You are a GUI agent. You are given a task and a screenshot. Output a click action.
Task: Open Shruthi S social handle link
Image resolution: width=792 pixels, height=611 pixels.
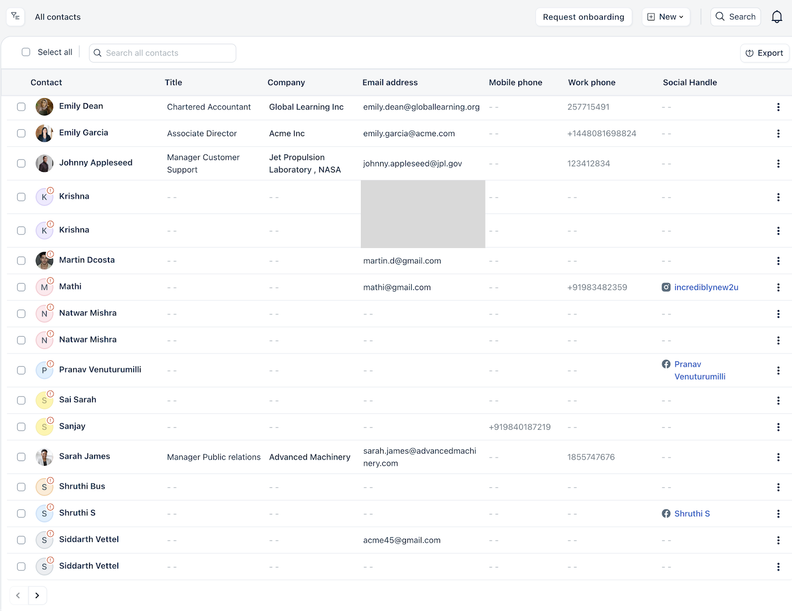coord(692,514)
